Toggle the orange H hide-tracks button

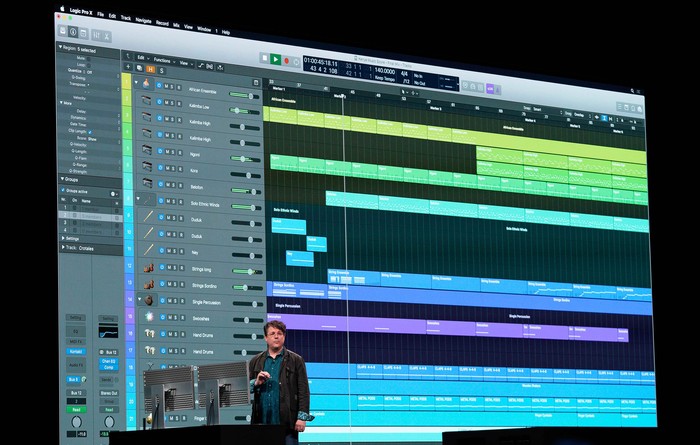pos(150,70)
